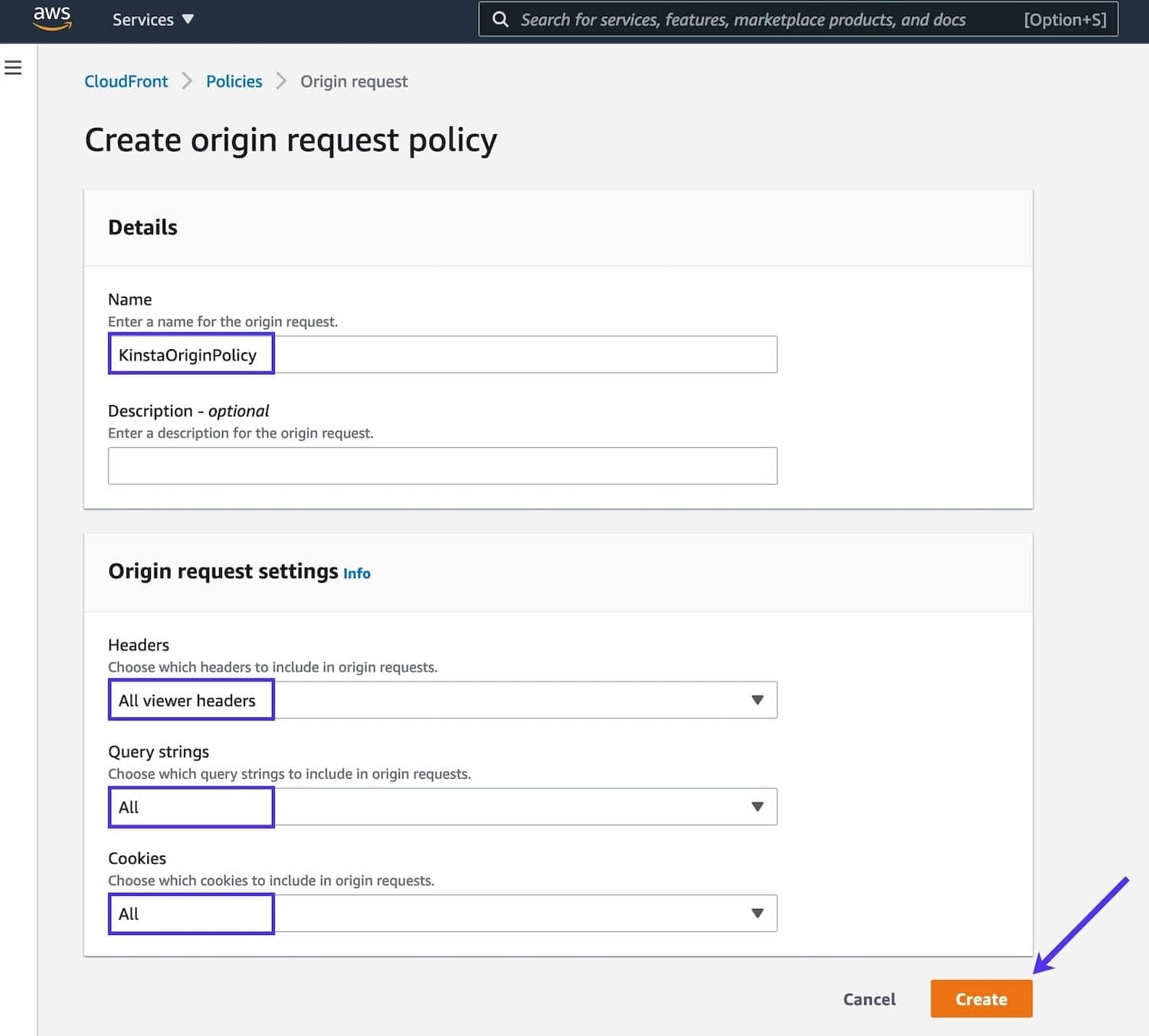Select the Origin request breadcrumb text

[353, 81]
